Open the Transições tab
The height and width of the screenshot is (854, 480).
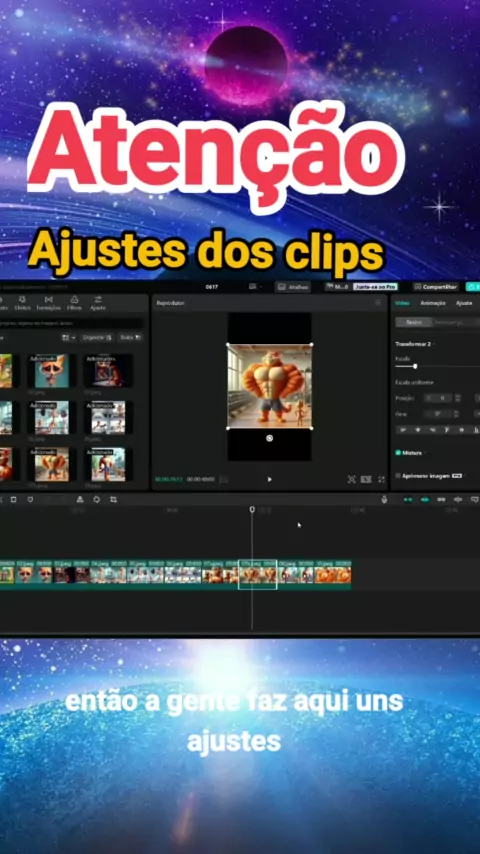click(x=48, y=303)
